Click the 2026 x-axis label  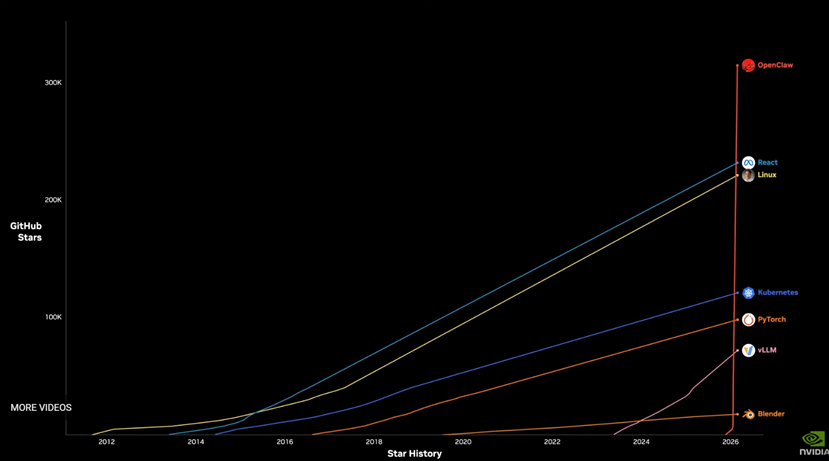click(730, 442)
